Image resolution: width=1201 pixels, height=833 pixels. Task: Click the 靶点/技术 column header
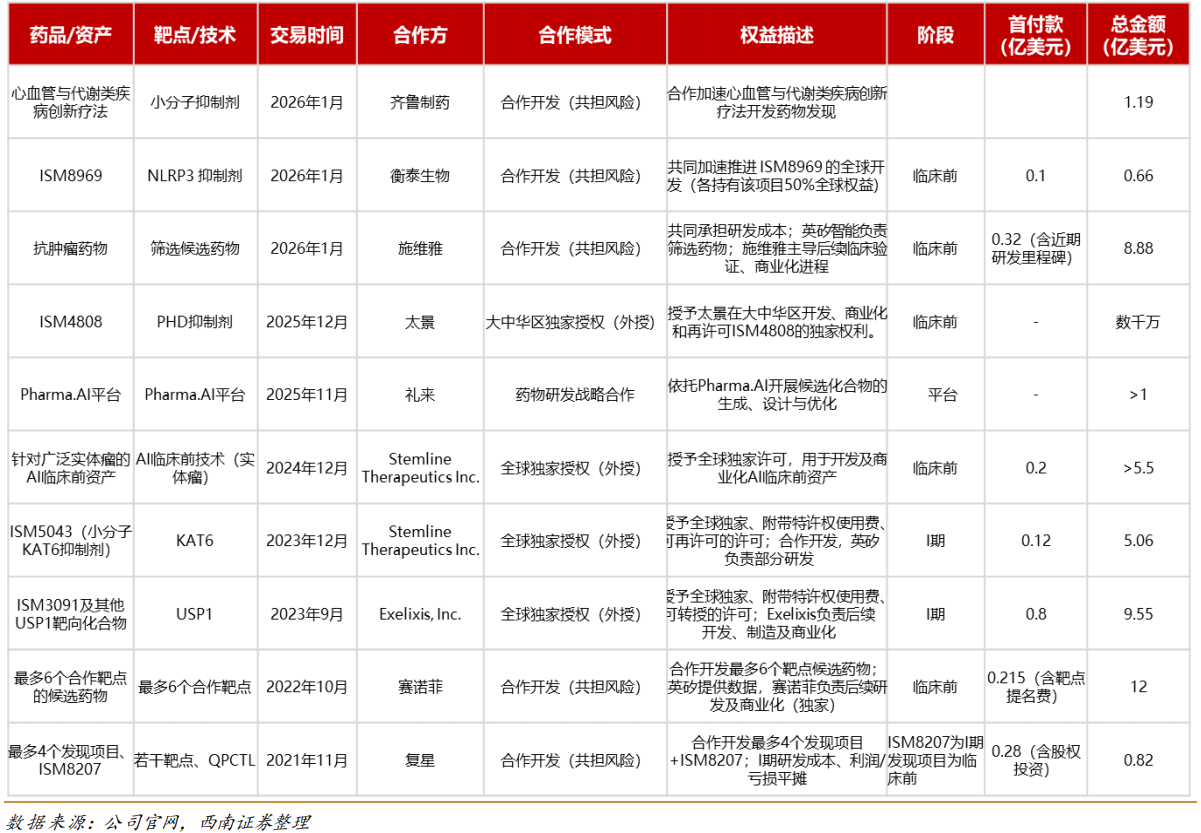pos(195,35)
